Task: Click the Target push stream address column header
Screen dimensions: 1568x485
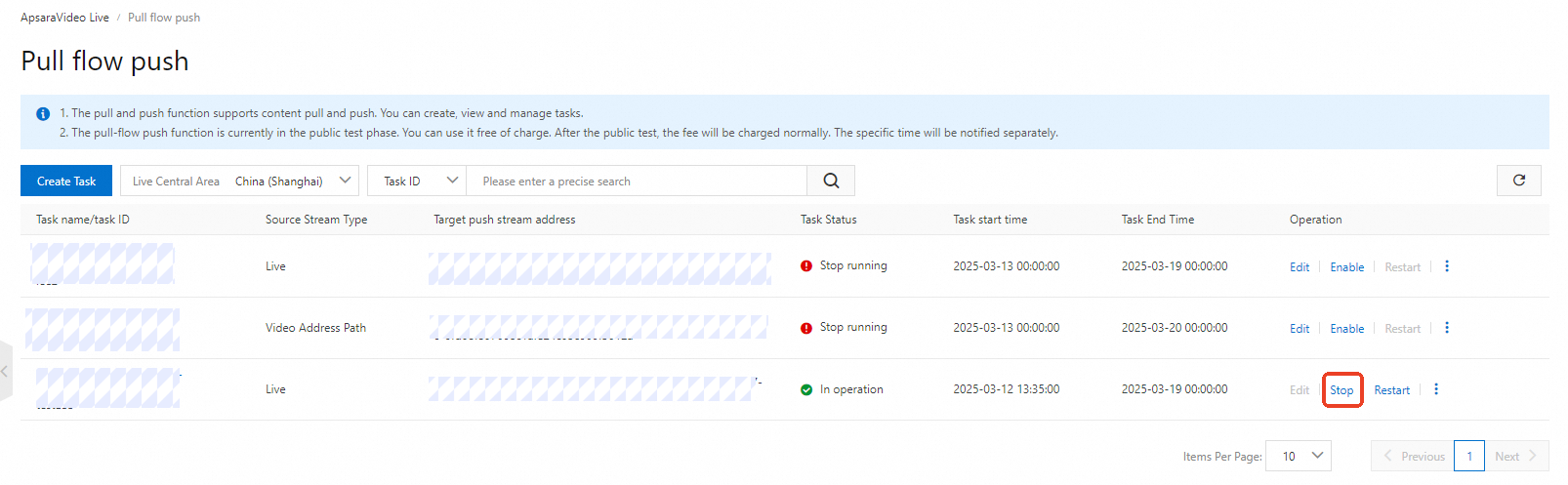Action: coord(505,220)
